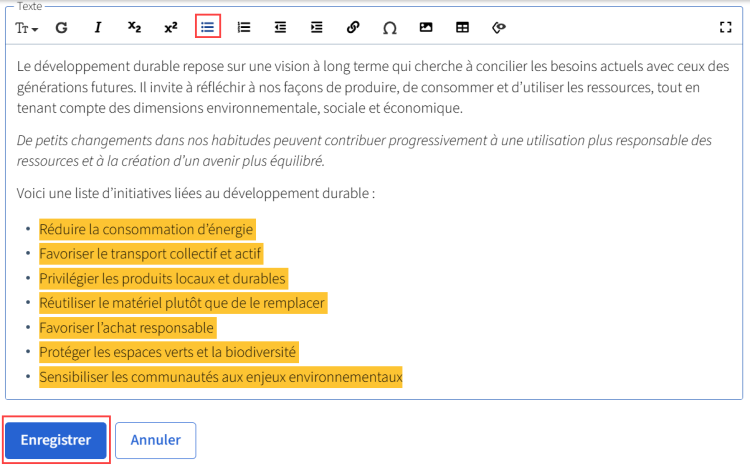The width and height of the screenshot is (750, 469).
Task: Apply subscript formatting
Action: point(134,28)
